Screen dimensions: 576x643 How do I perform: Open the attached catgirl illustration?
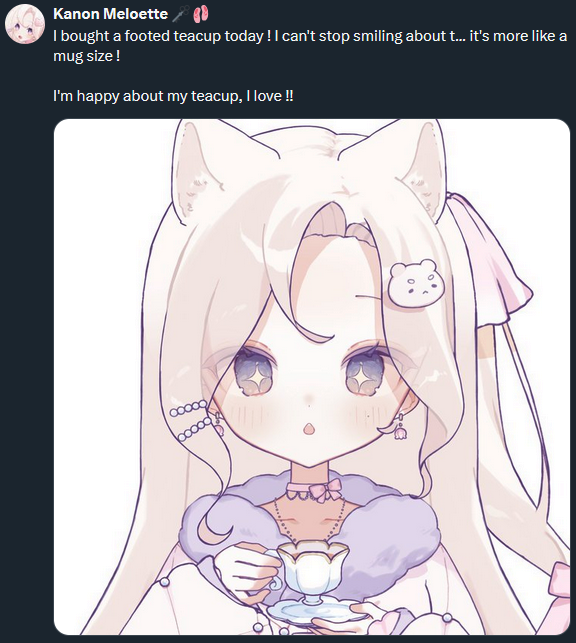click(x=312, y=377)
